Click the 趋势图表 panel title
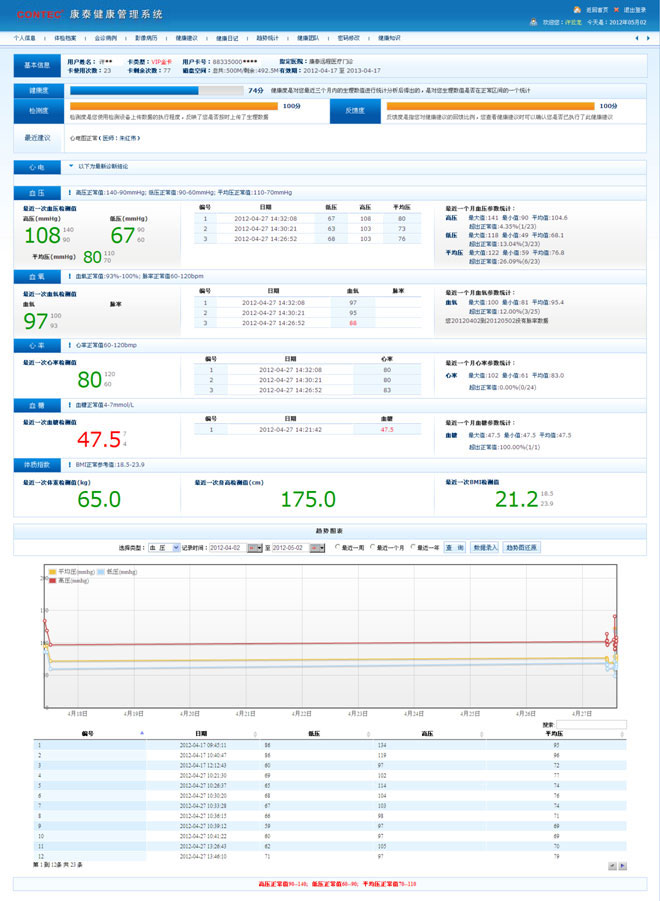Screen dimensions: 660x901 330,531
